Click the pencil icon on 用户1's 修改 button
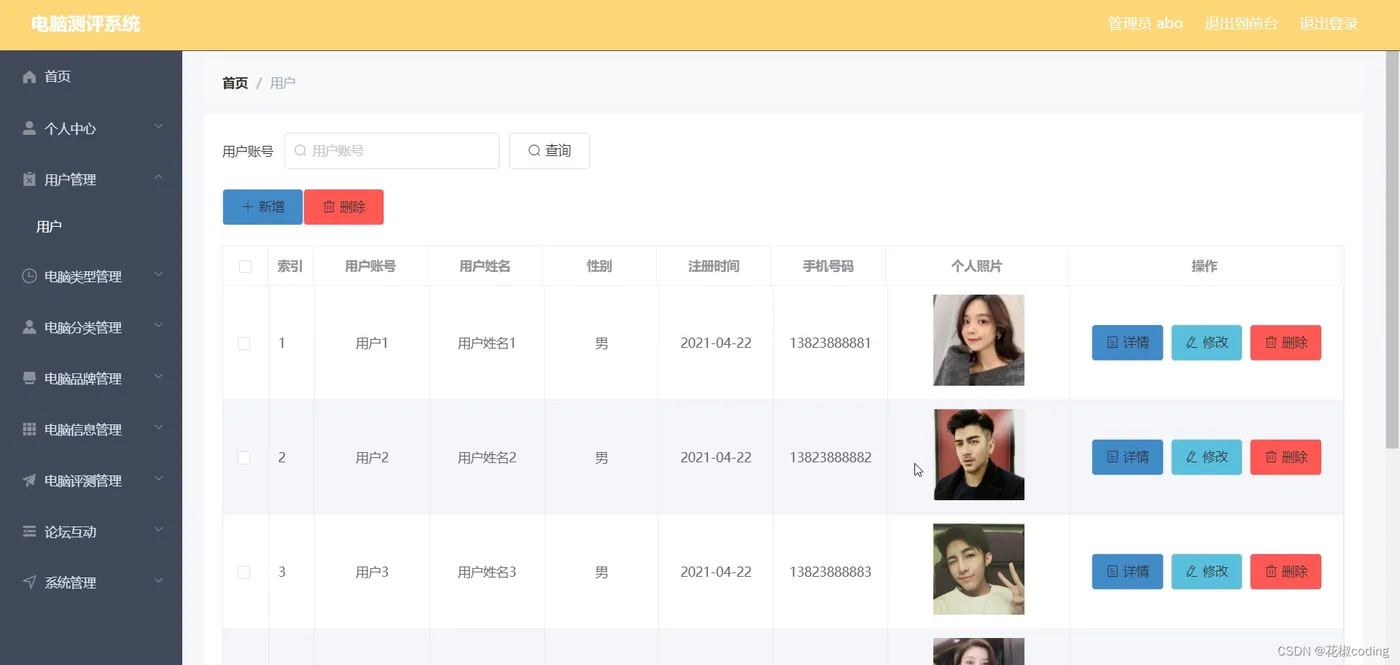This screenshot has width=1400, height=665. pyautogui.click(x=1191, y=343)
